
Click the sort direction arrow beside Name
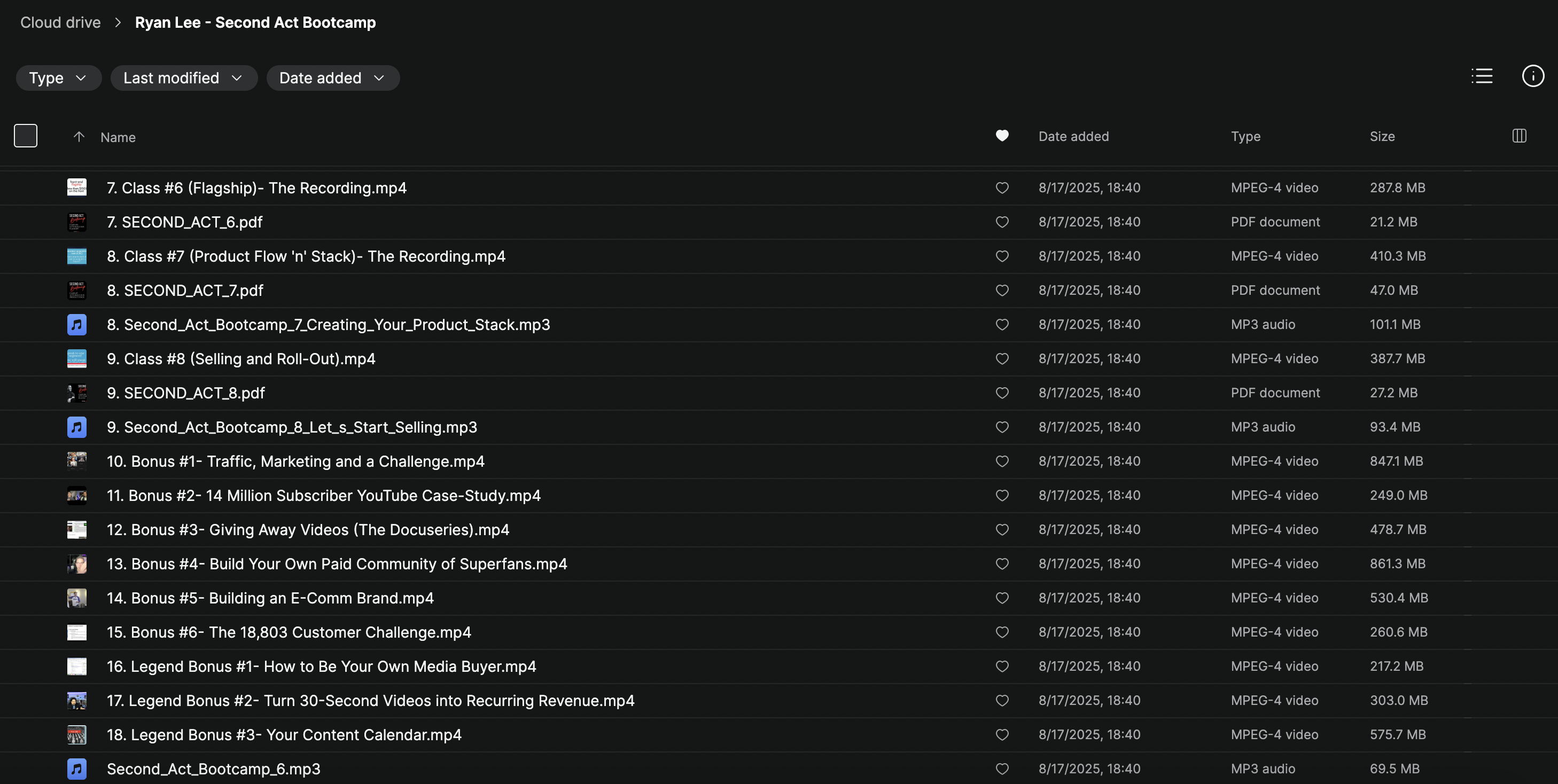(x=79, y=137)
